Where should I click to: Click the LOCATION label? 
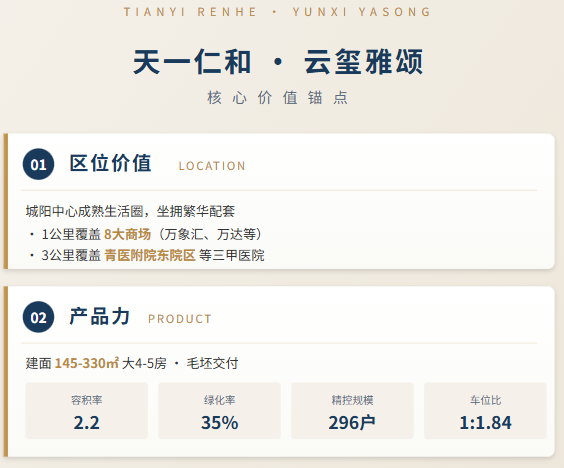pos(212,166)
